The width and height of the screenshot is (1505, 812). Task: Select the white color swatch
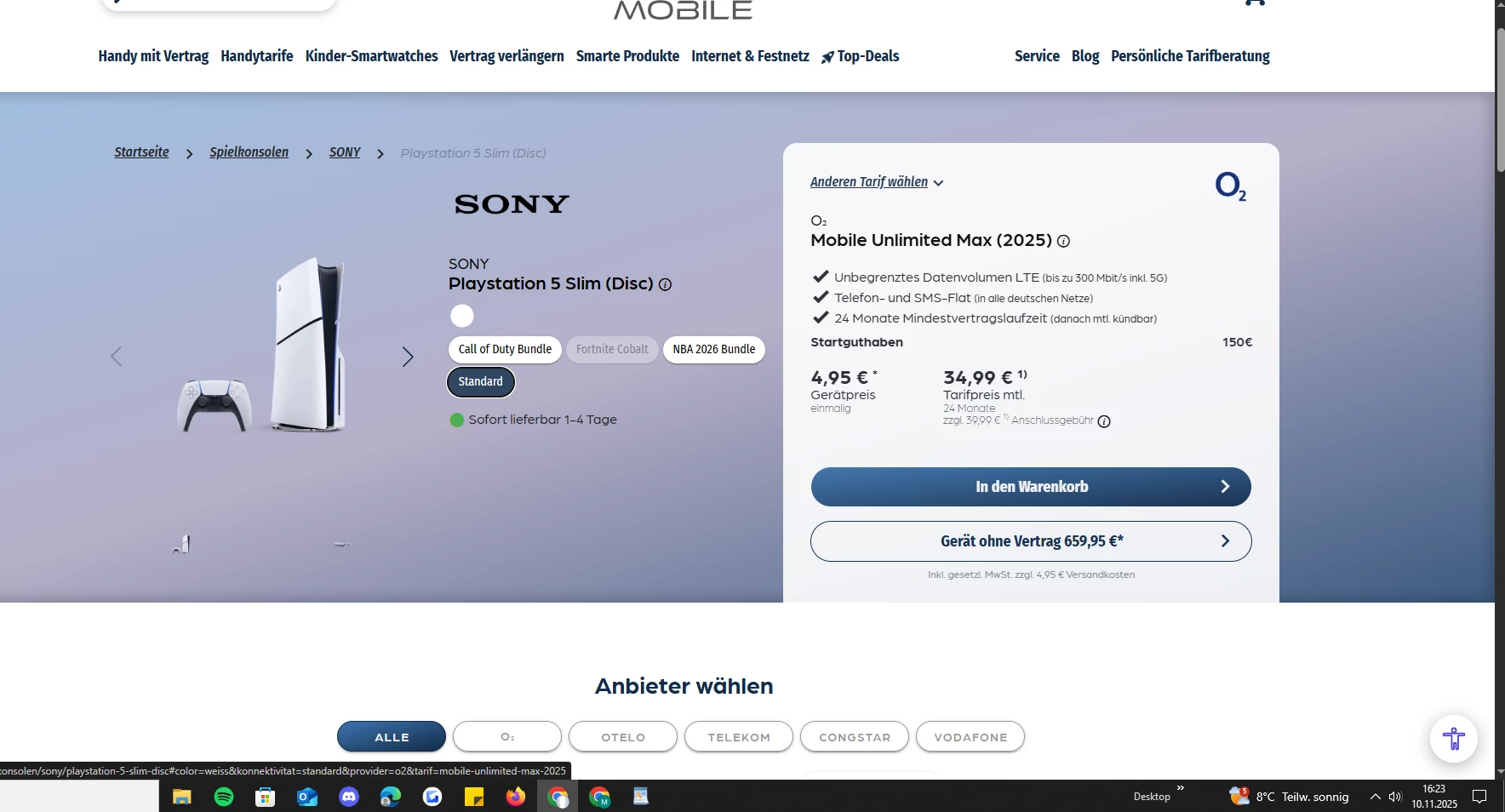[462, 316]
